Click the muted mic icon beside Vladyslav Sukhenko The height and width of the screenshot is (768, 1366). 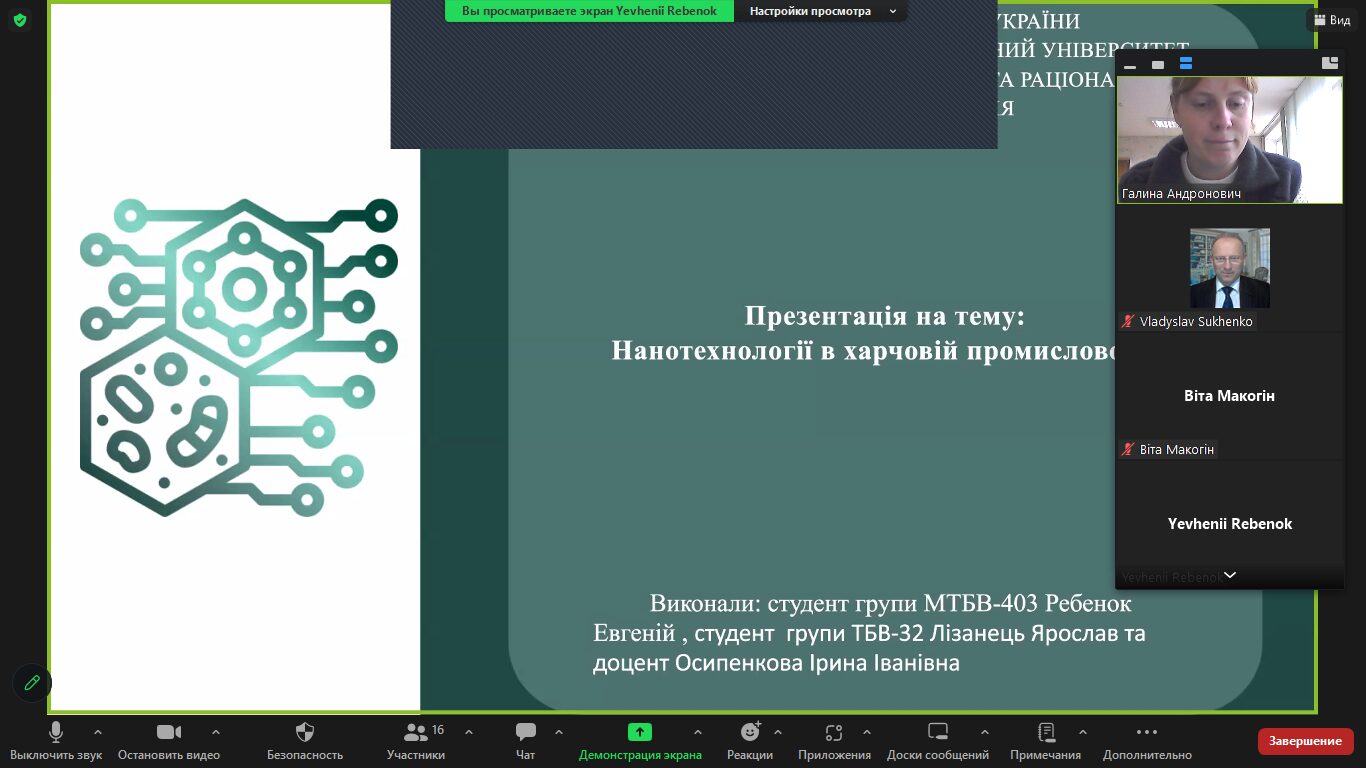(x=1128, y=322)
